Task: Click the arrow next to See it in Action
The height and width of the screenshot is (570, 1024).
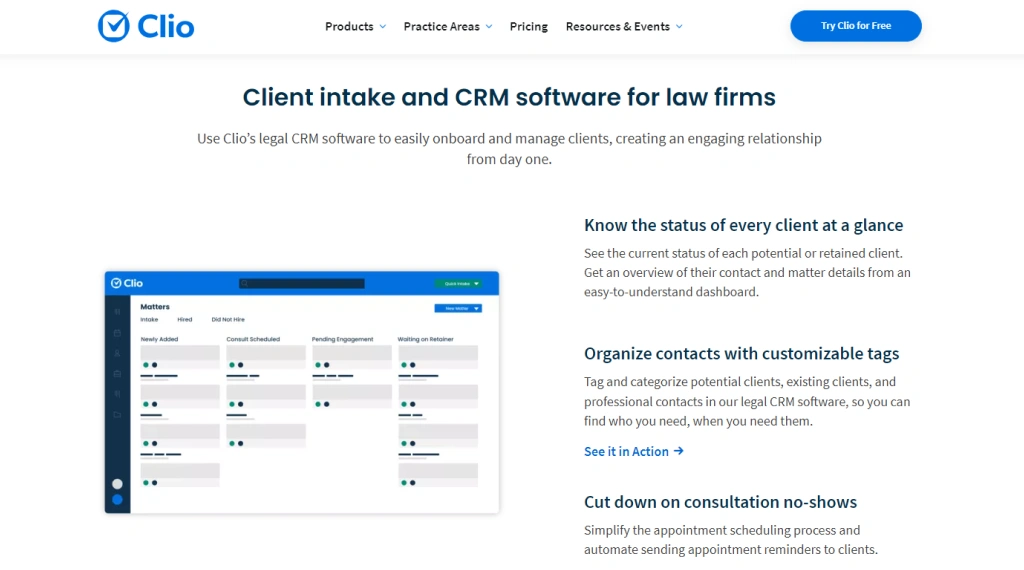Action: click(x=679, y=451)
